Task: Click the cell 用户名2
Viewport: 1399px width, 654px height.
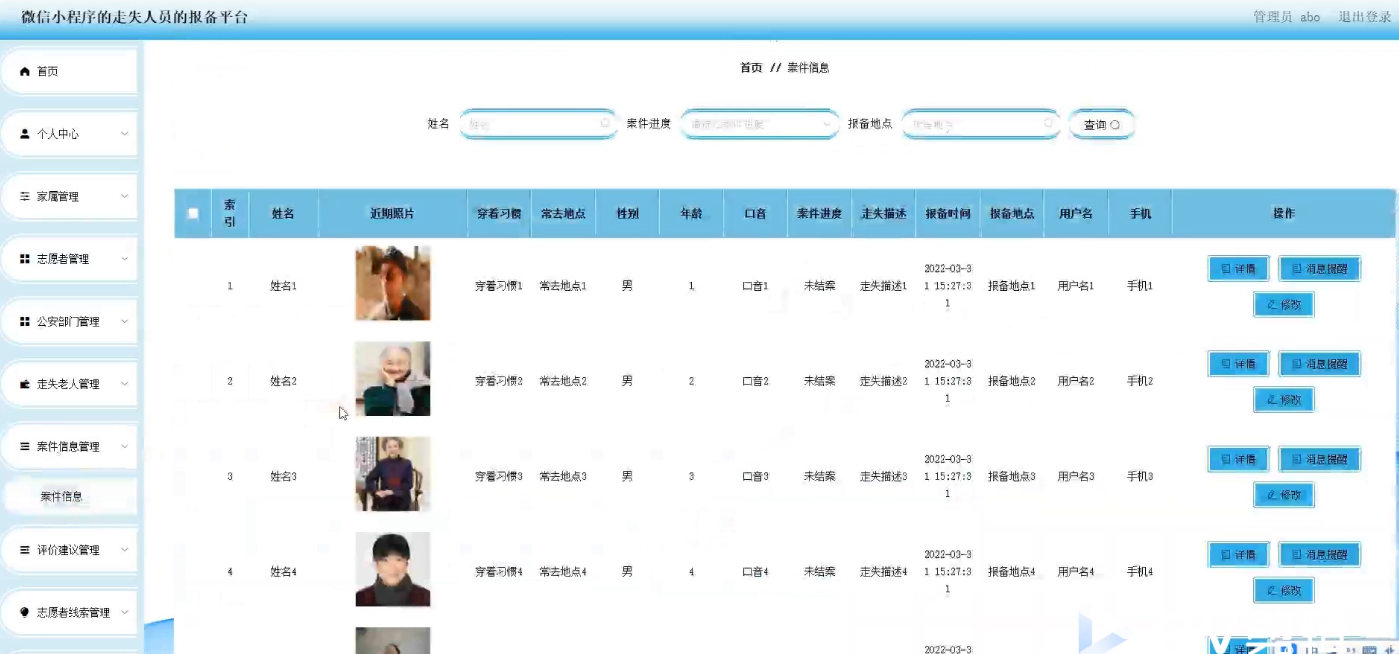Action: click(x=1076, y=381)
